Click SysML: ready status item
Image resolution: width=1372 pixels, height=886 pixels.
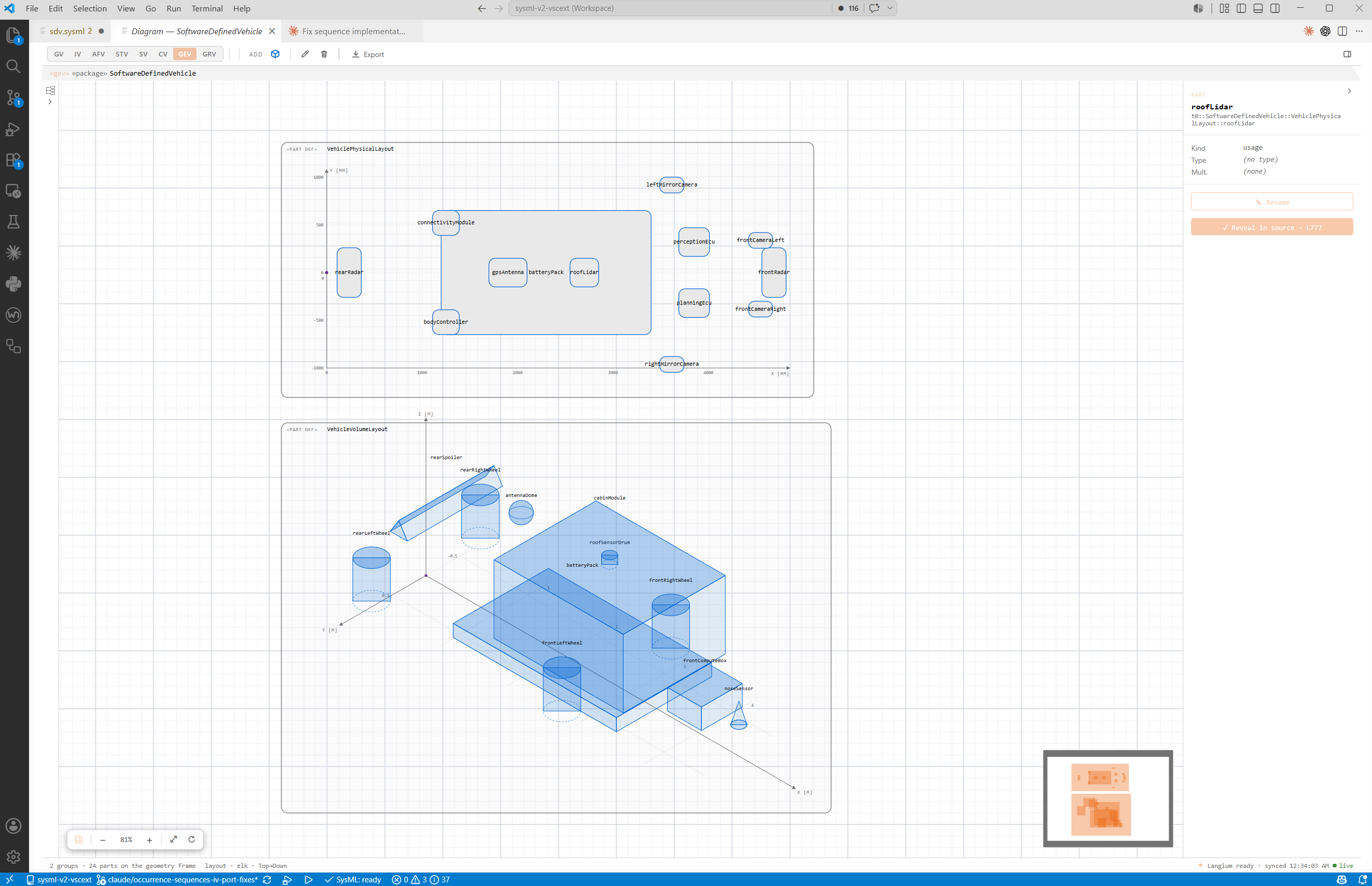pyautogui.click(x=353, y=880)
